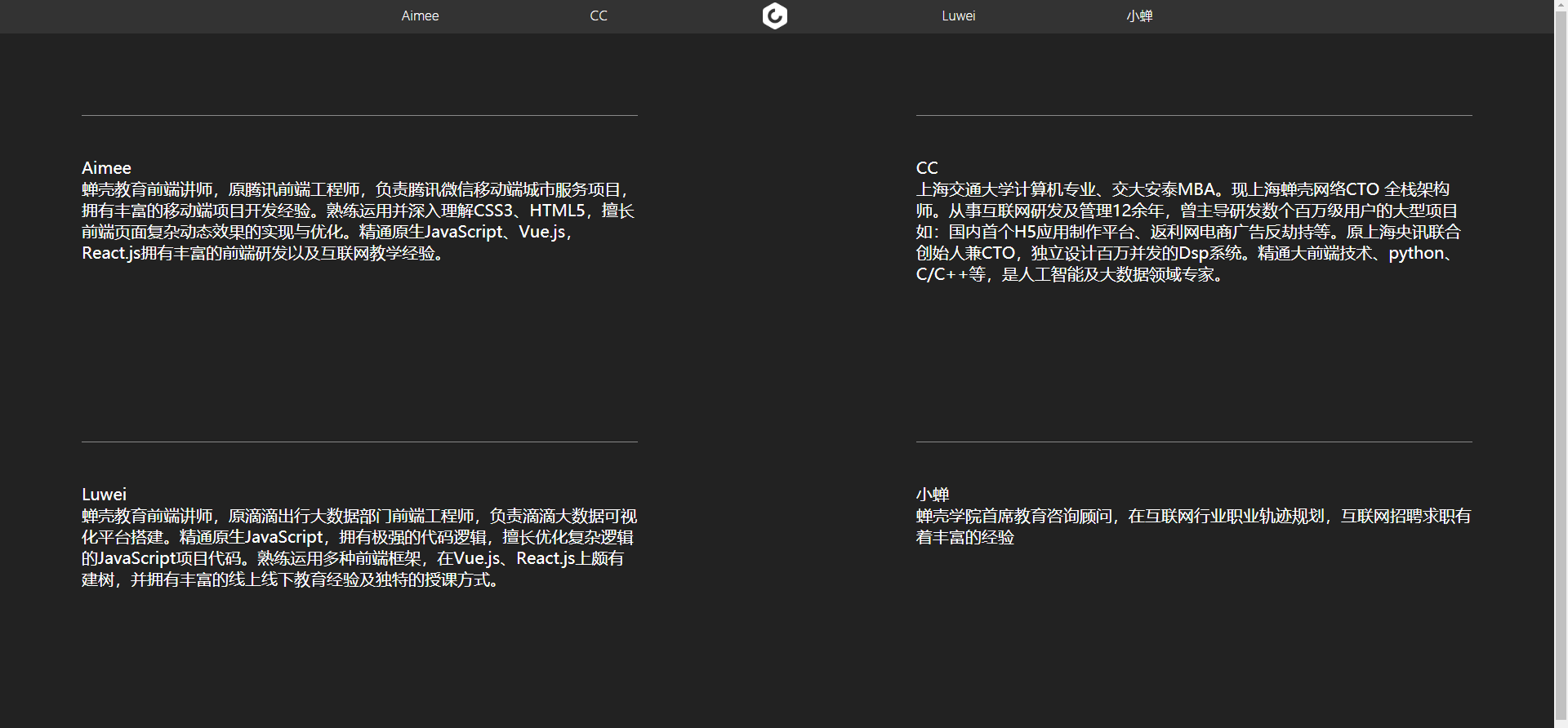Choose 小蝉 in the top navigation bar

point(1139,16)
